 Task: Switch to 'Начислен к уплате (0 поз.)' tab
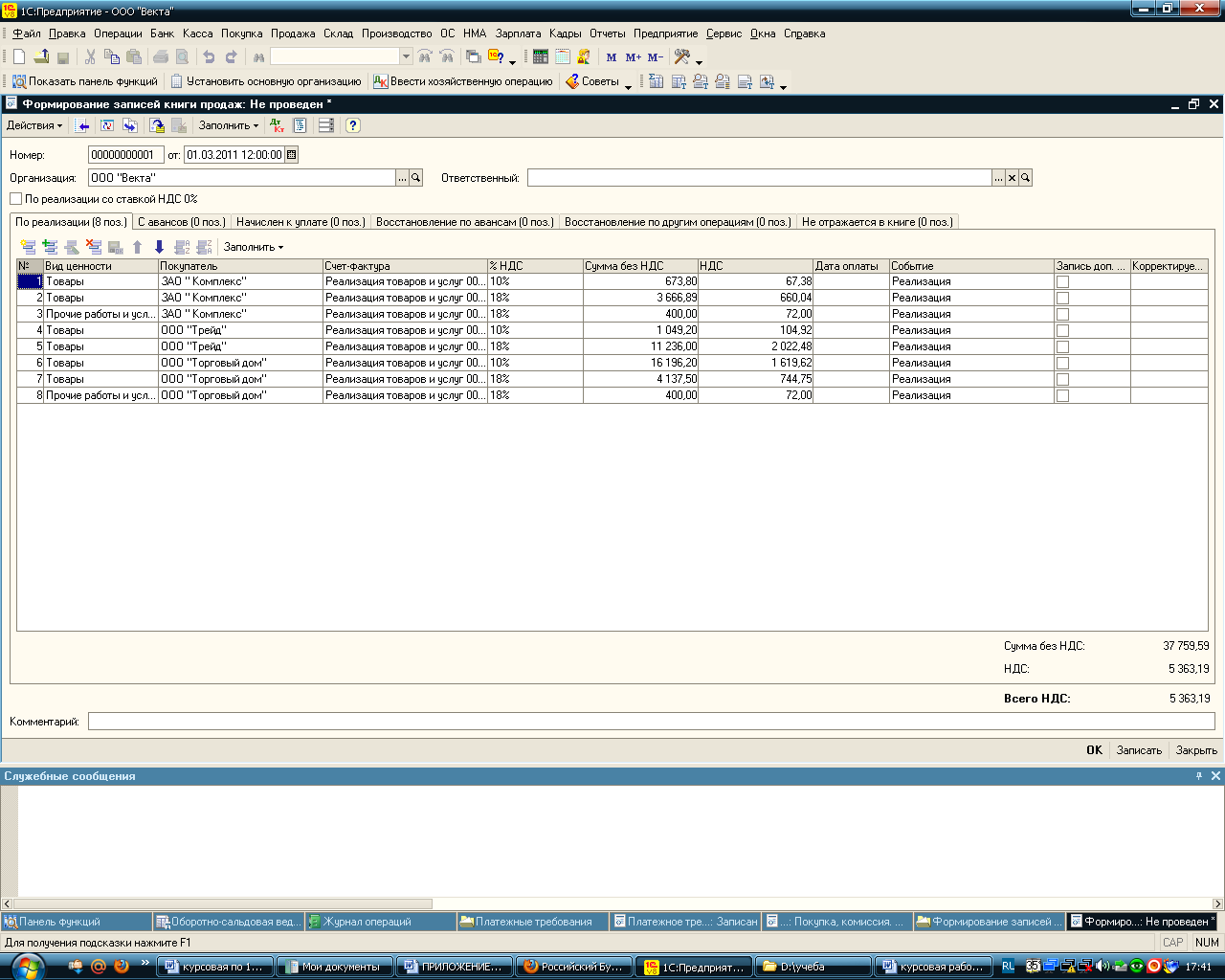click(x=301, y=222)
